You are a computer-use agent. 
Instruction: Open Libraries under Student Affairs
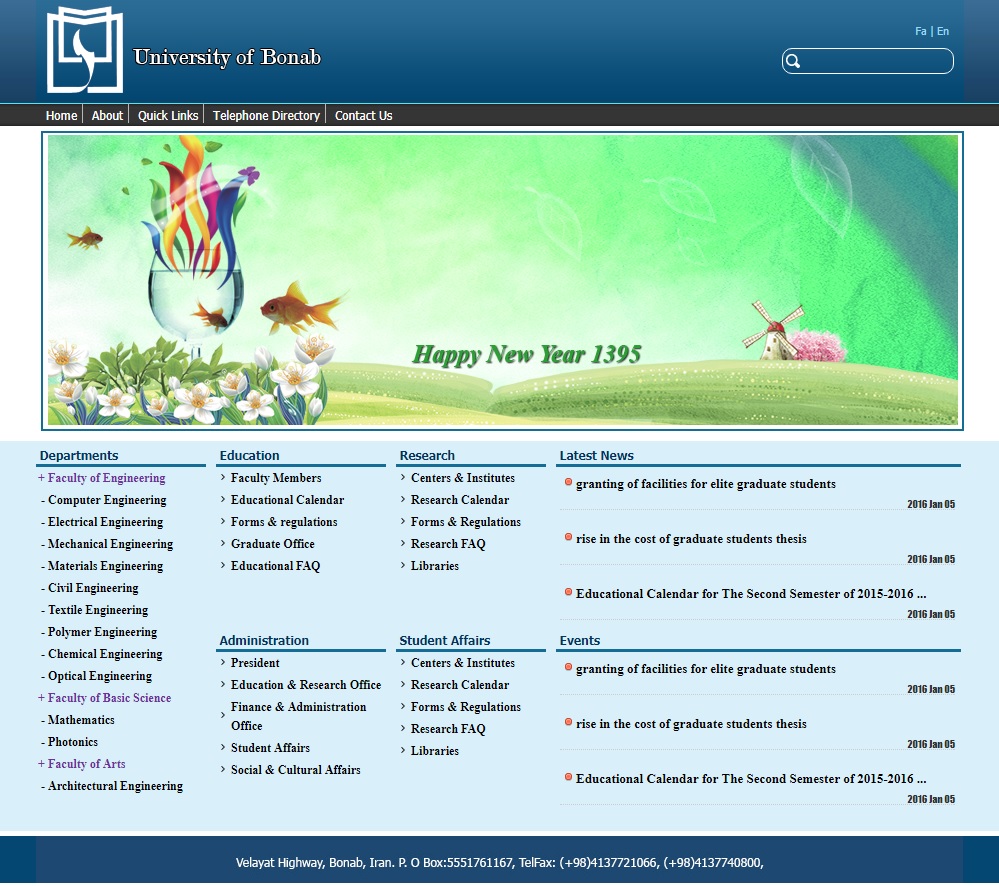tap(435, 750)
